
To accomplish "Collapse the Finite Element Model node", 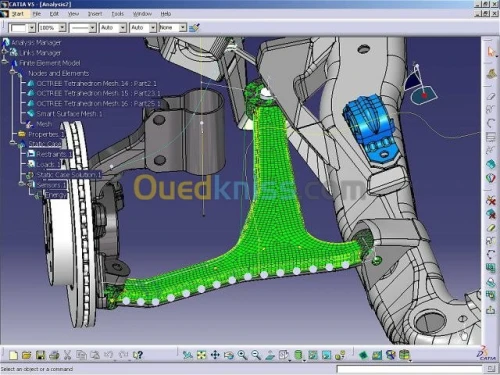I will click(x=5, y=61).
